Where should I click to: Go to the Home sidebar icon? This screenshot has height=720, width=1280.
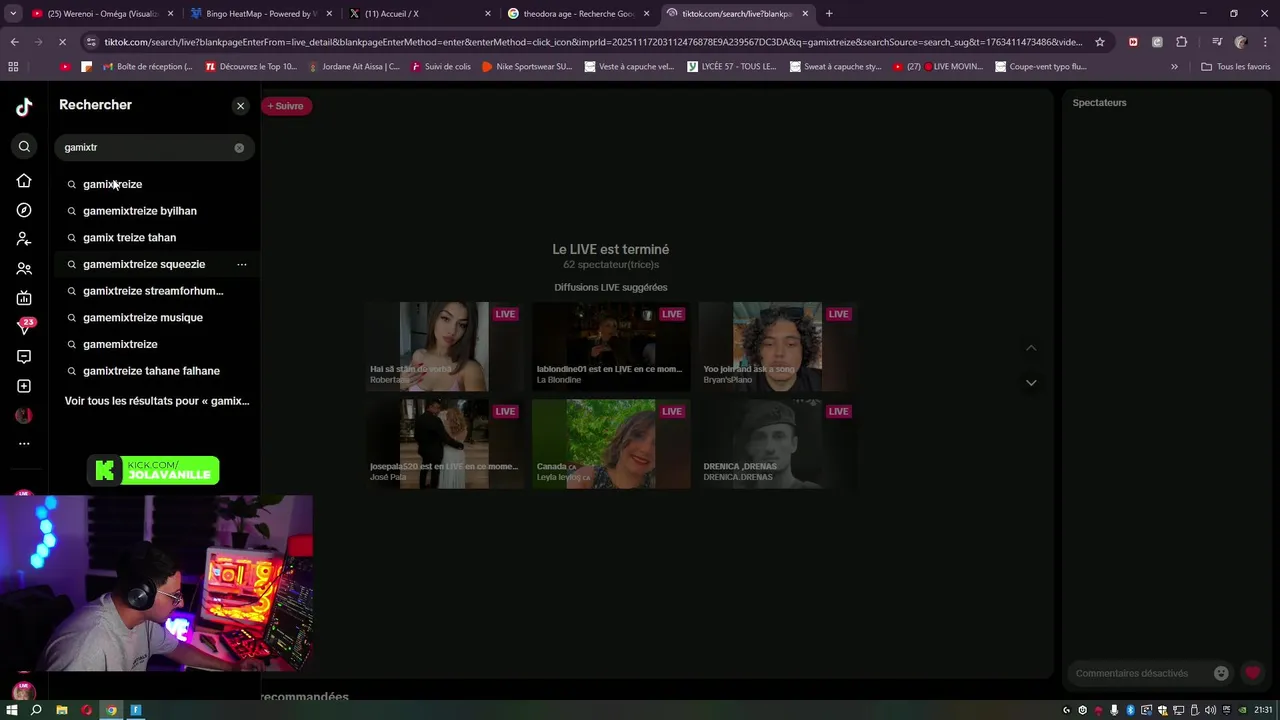(24, 181)
